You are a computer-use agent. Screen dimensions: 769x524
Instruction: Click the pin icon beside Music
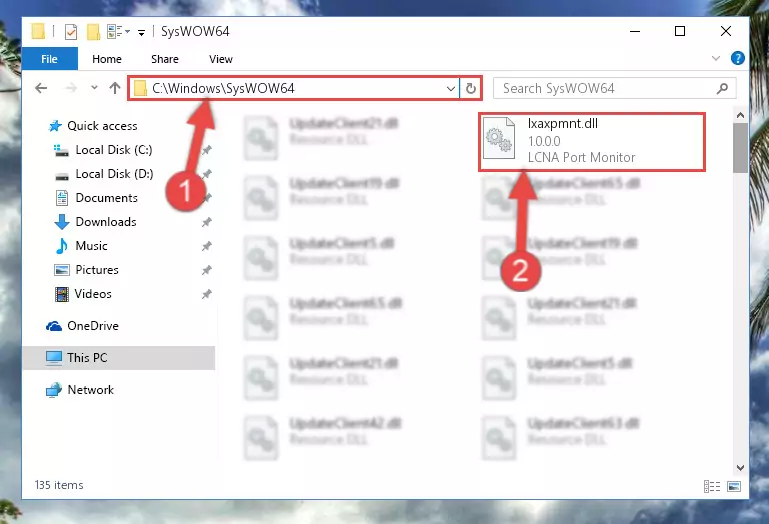tap(206, 246)
